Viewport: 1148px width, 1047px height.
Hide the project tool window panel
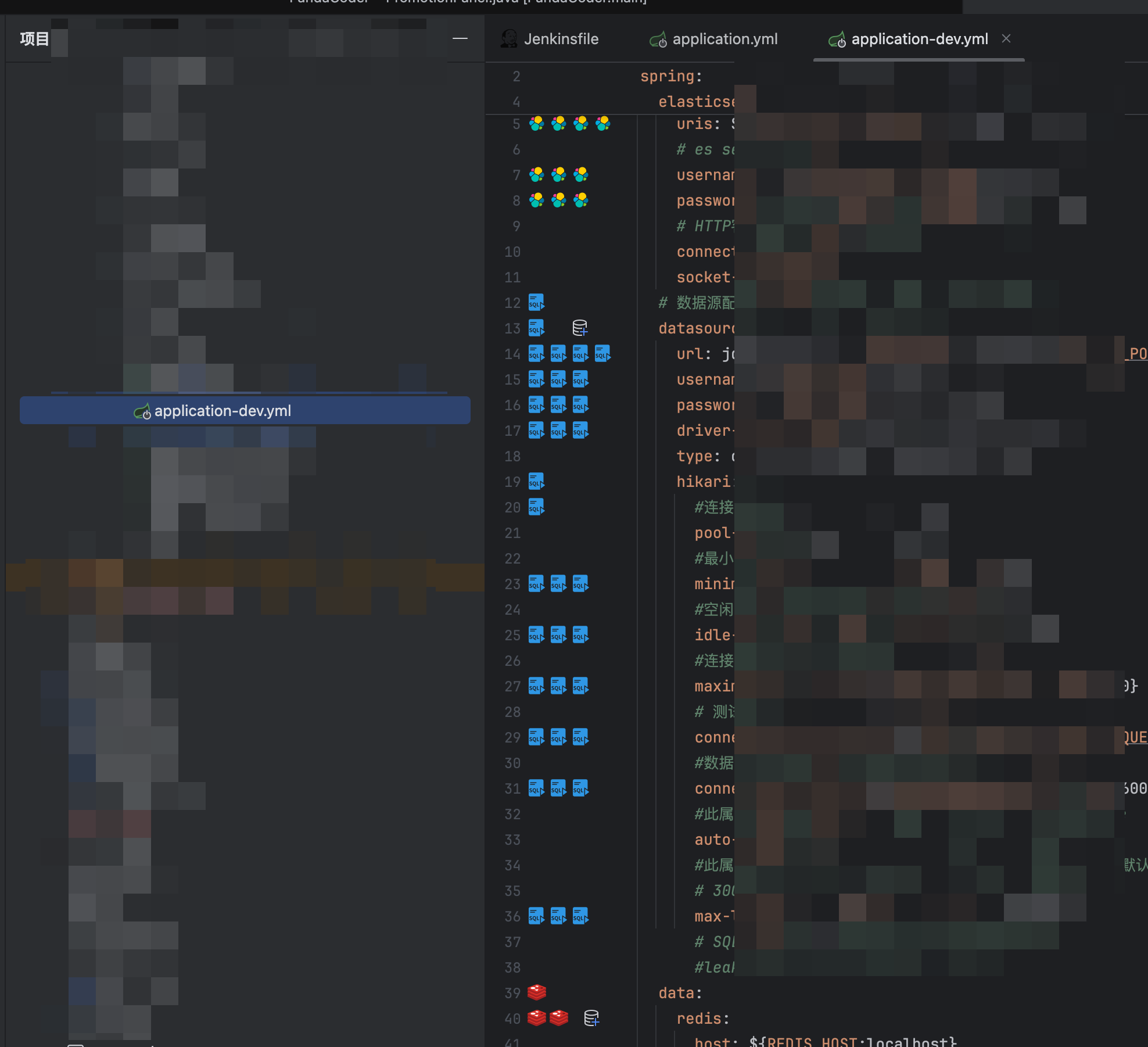coord(460,38)
